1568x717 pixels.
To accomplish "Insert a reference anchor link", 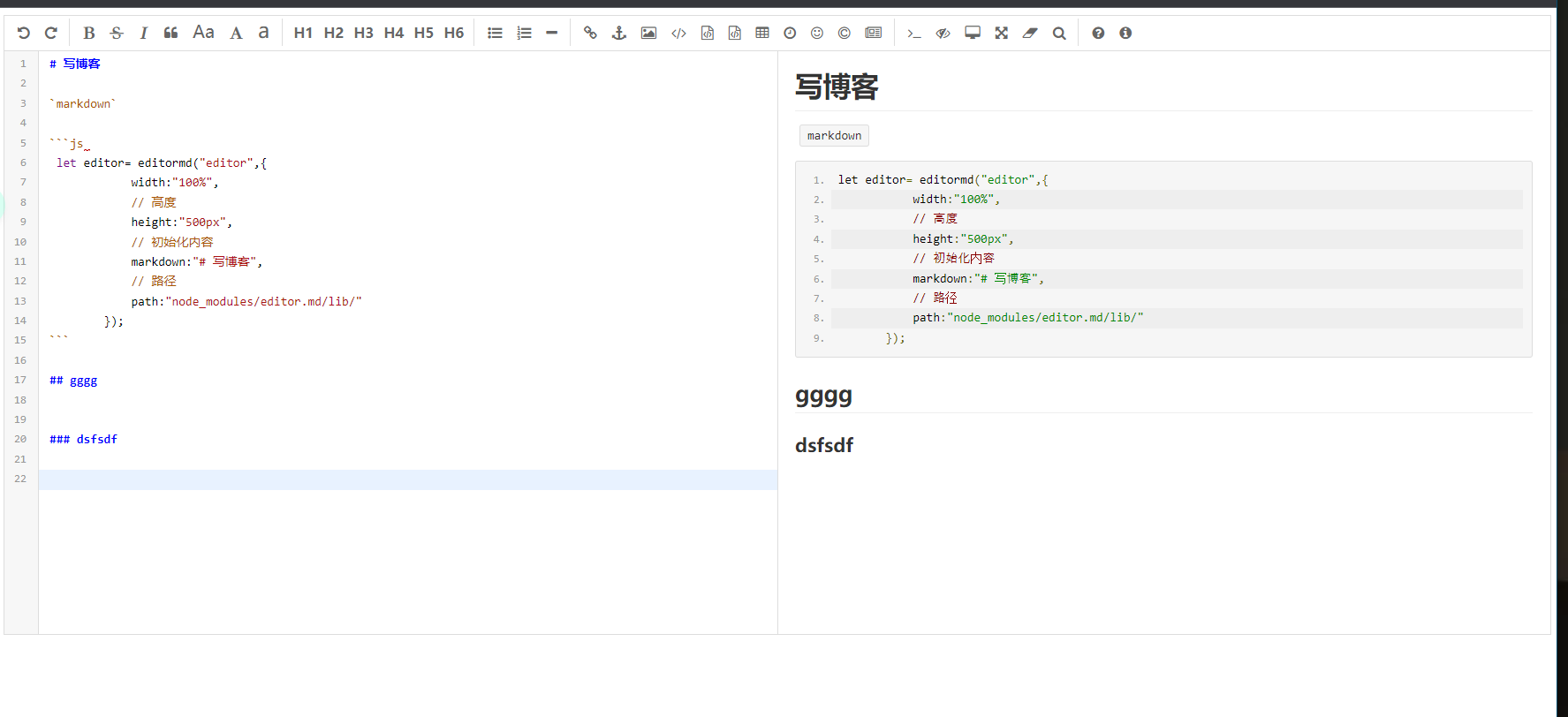I will click(x=619, y=33).
